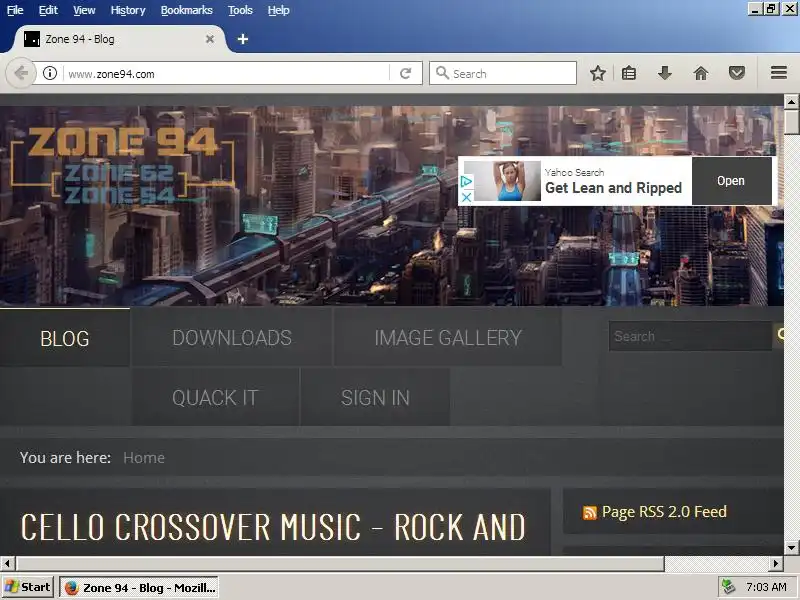Viewport: 800px width, 600px height.
Task: Open the File menu
Action: (x=15, y=10)
